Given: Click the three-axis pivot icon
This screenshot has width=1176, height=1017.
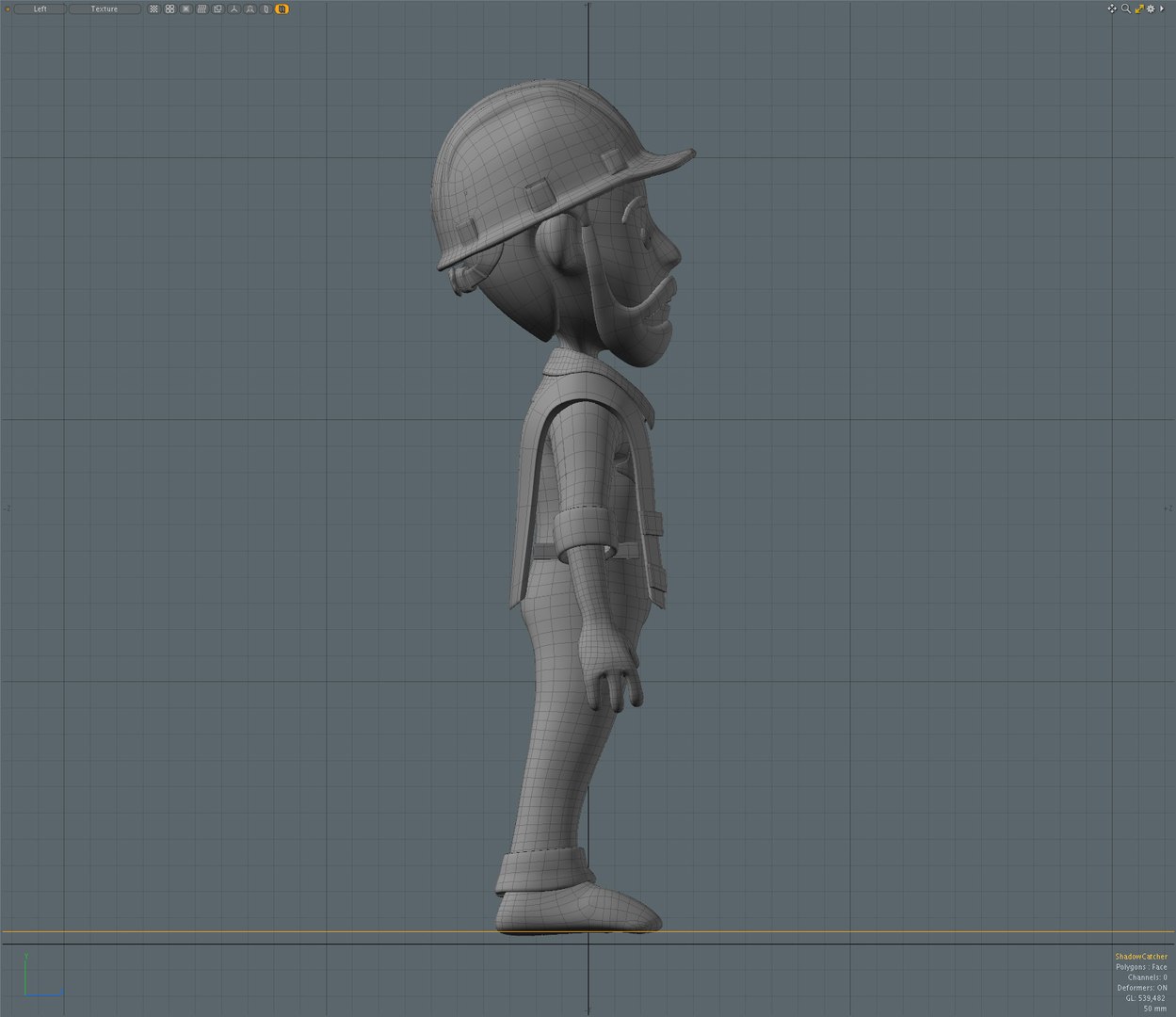Looking at the screenshot, I should pyautogui.click(x=234, y=8).
